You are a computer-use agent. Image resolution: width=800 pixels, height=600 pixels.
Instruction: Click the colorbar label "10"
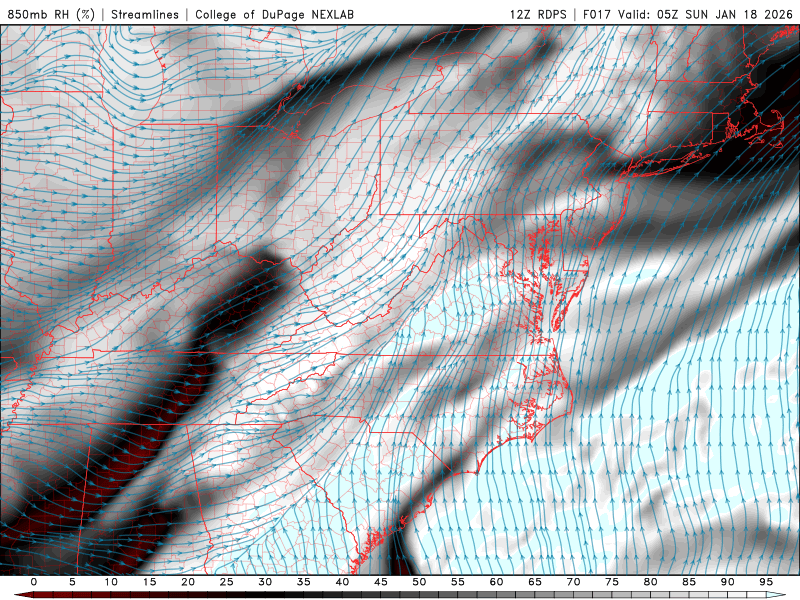pos(111,582)
